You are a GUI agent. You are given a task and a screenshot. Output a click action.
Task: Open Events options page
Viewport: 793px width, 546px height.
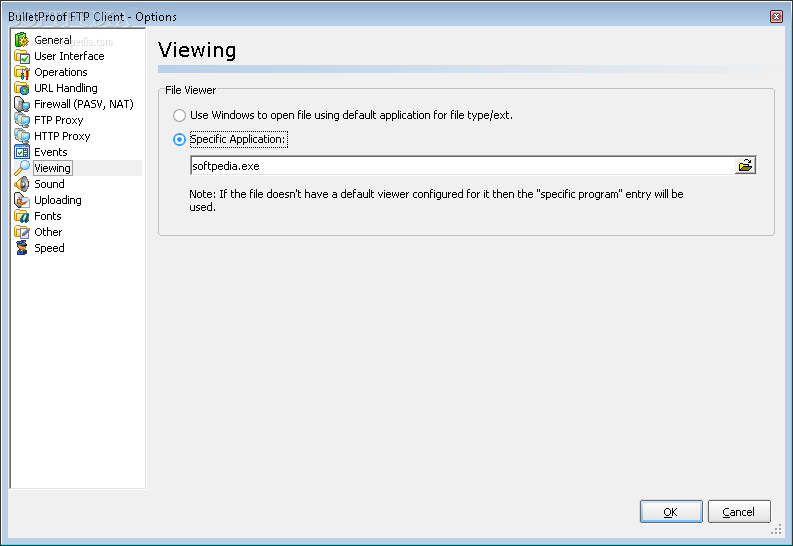tap(51, 152)
